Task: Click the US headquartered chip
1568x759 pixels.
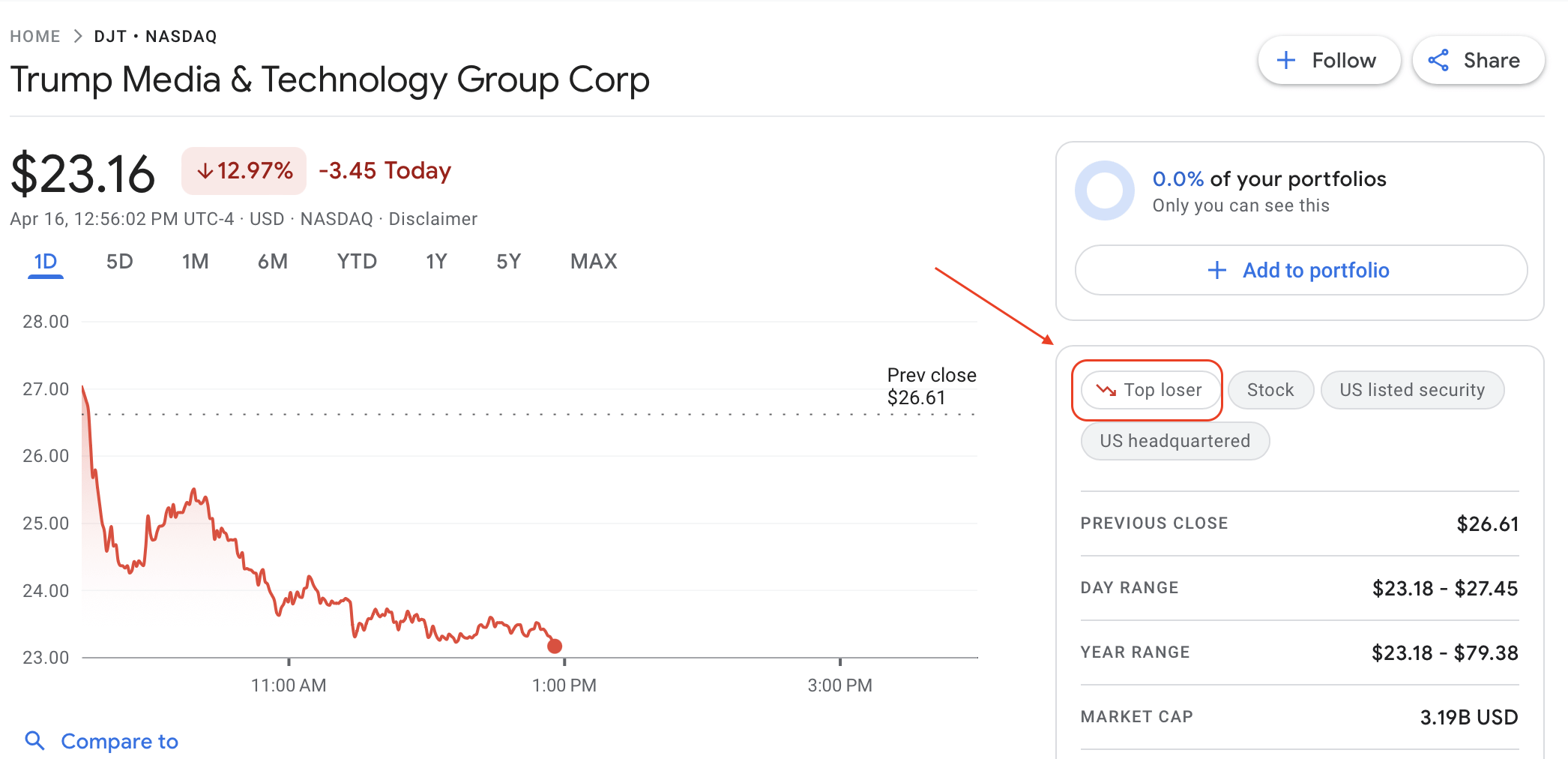Action: tap(1175, 441)
